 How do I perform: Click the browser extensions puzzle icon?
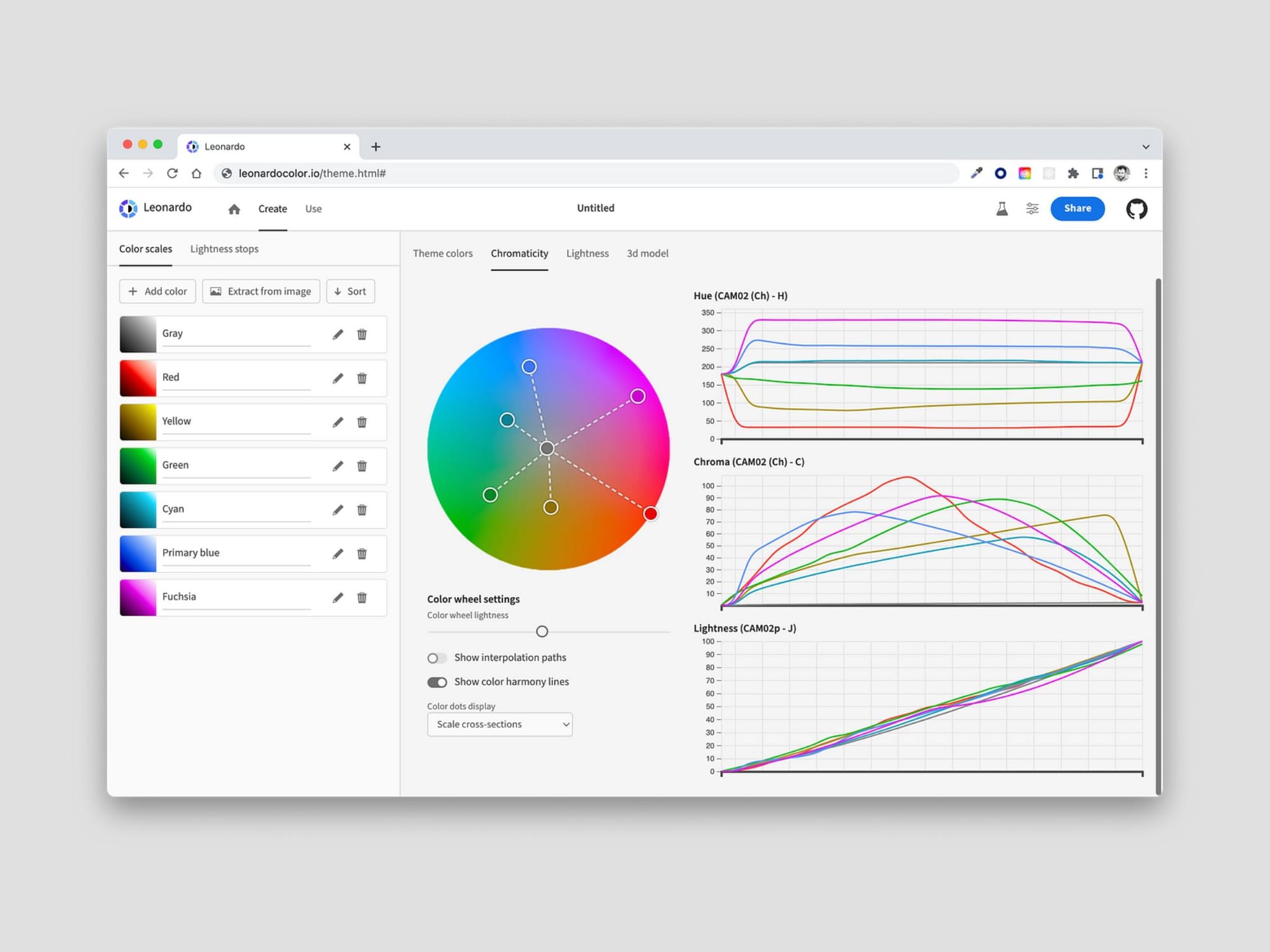coord(1073,173)
